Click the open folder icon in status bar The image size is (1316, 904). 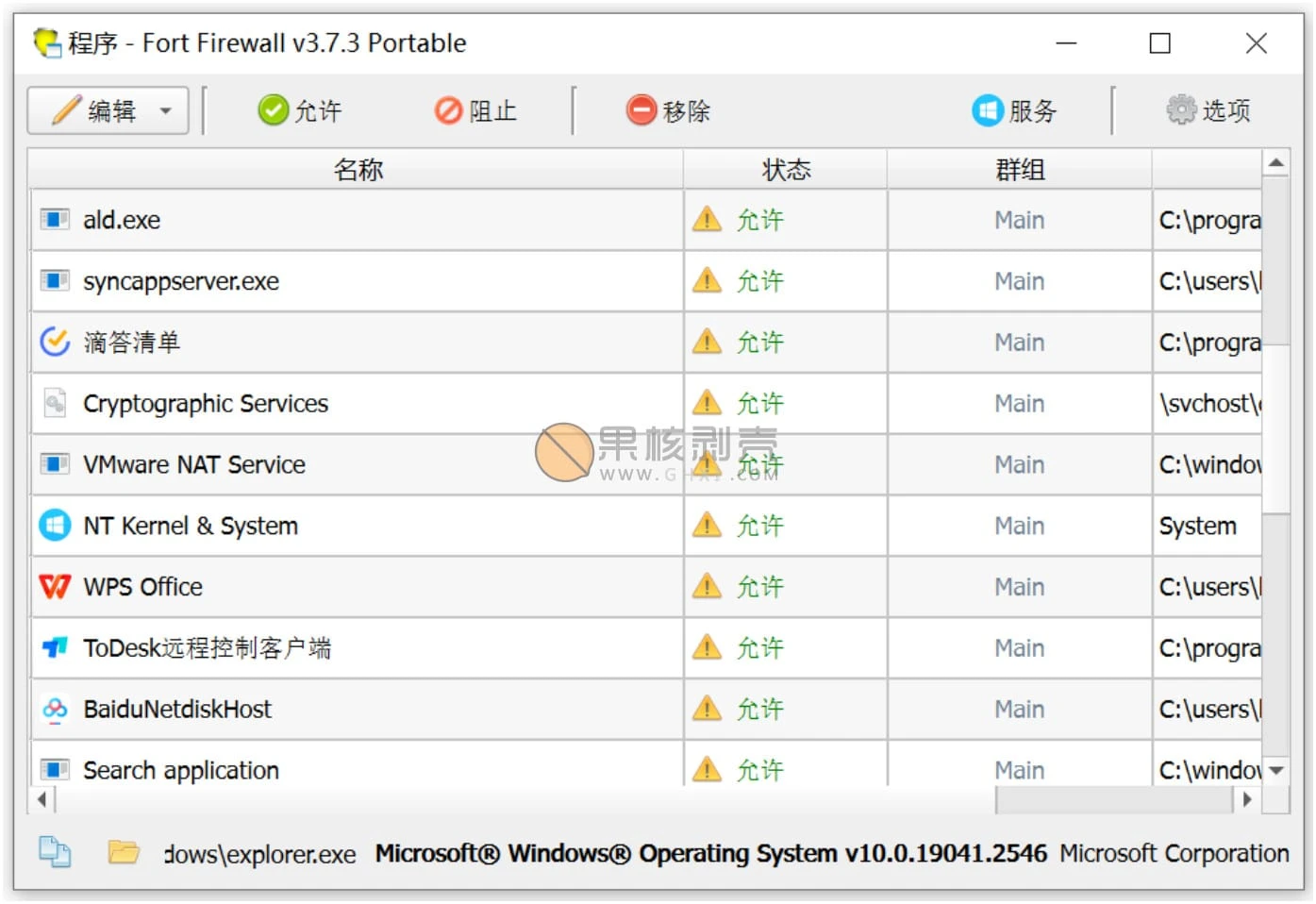coord(123,852)
